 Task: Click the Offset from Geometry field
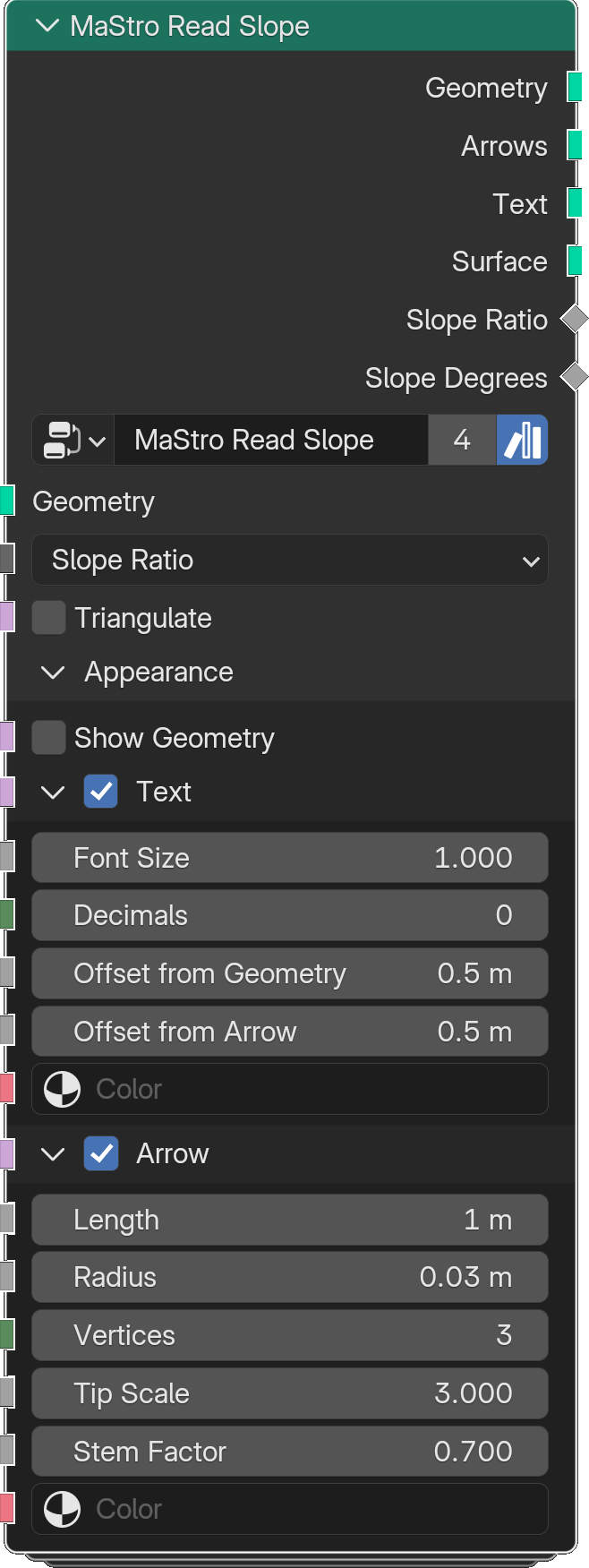coord(290,973)
